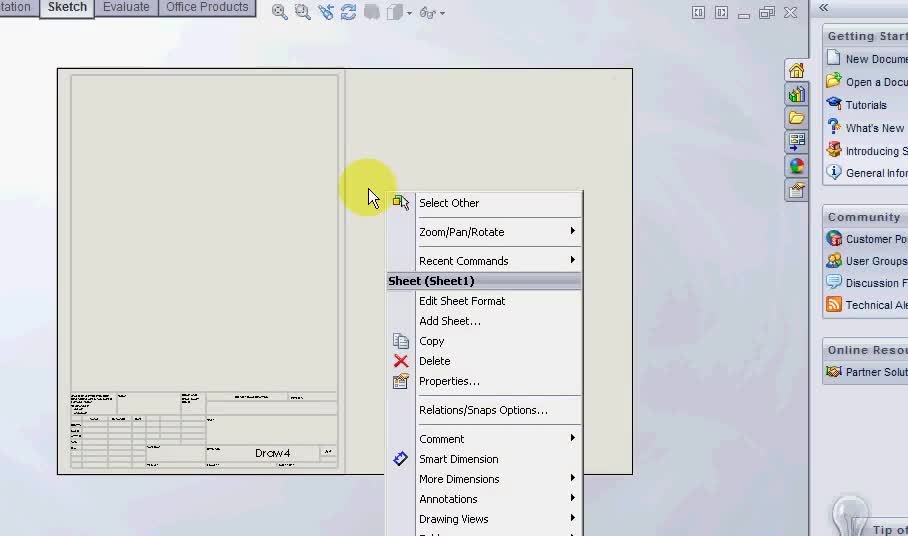Open SolidWorks Resources home tab
Screen dimensions: 908x536
(x=797, y=71)
